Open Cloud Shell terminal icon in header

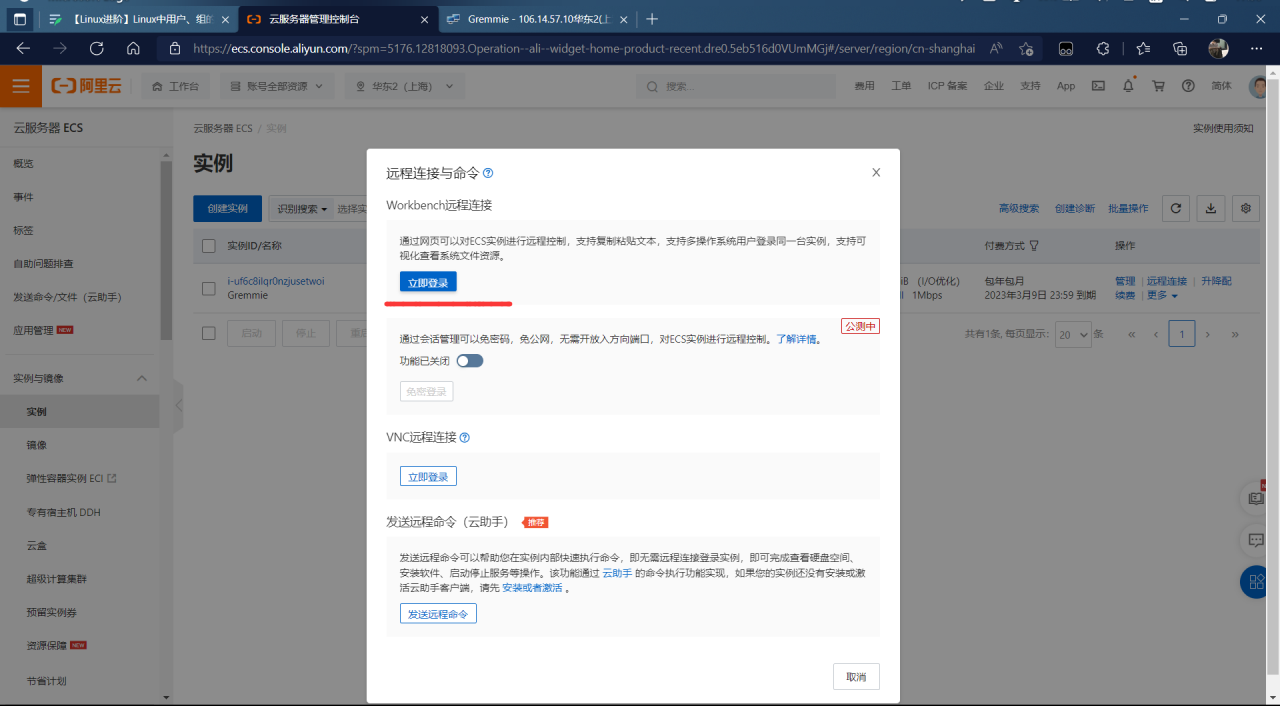tap(1098, 87)
